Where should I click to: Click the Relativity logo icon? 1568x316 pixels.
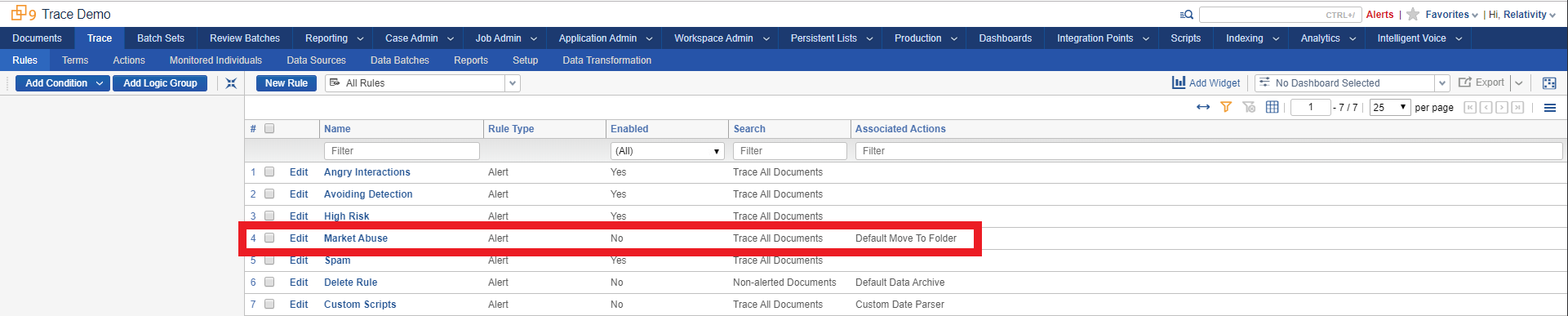point(23,14)
